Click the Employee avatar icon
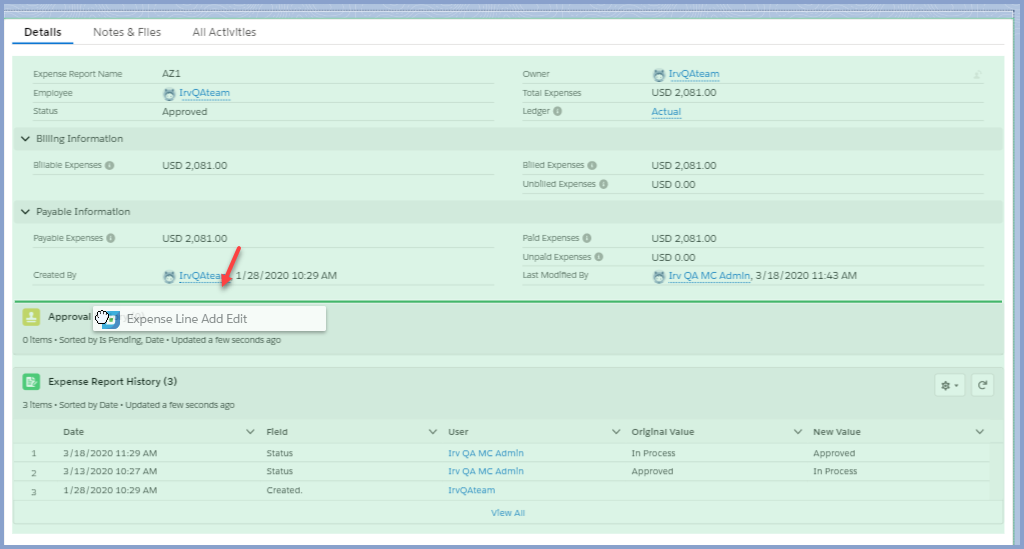Viewport: 1024px width, 549px height. tap(169, 94)
